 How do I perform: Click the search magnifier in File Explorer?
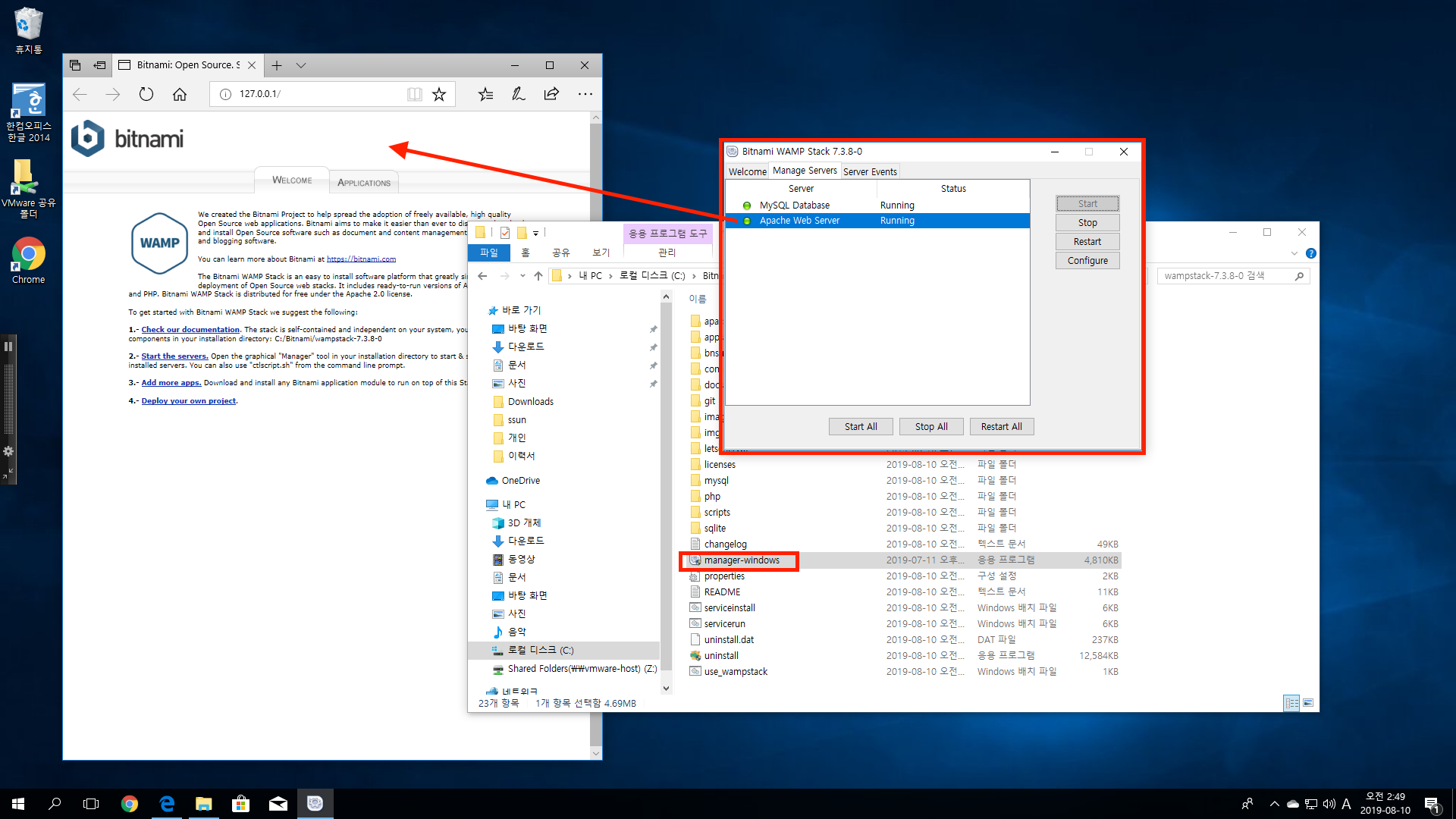point(1299,276)
